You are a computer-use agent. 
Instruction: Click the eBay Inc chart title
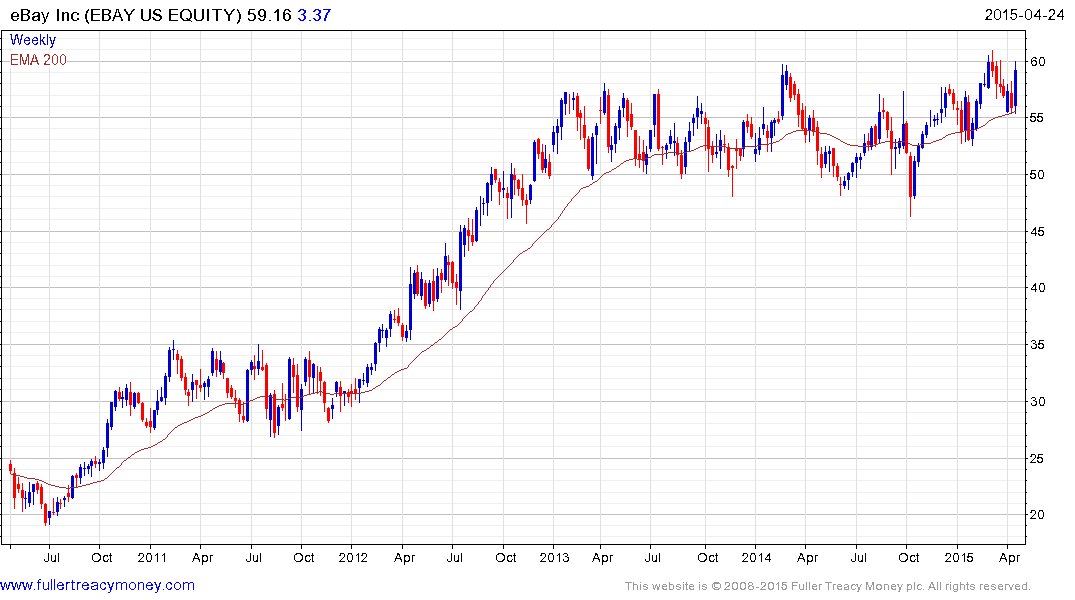[126, 15]
